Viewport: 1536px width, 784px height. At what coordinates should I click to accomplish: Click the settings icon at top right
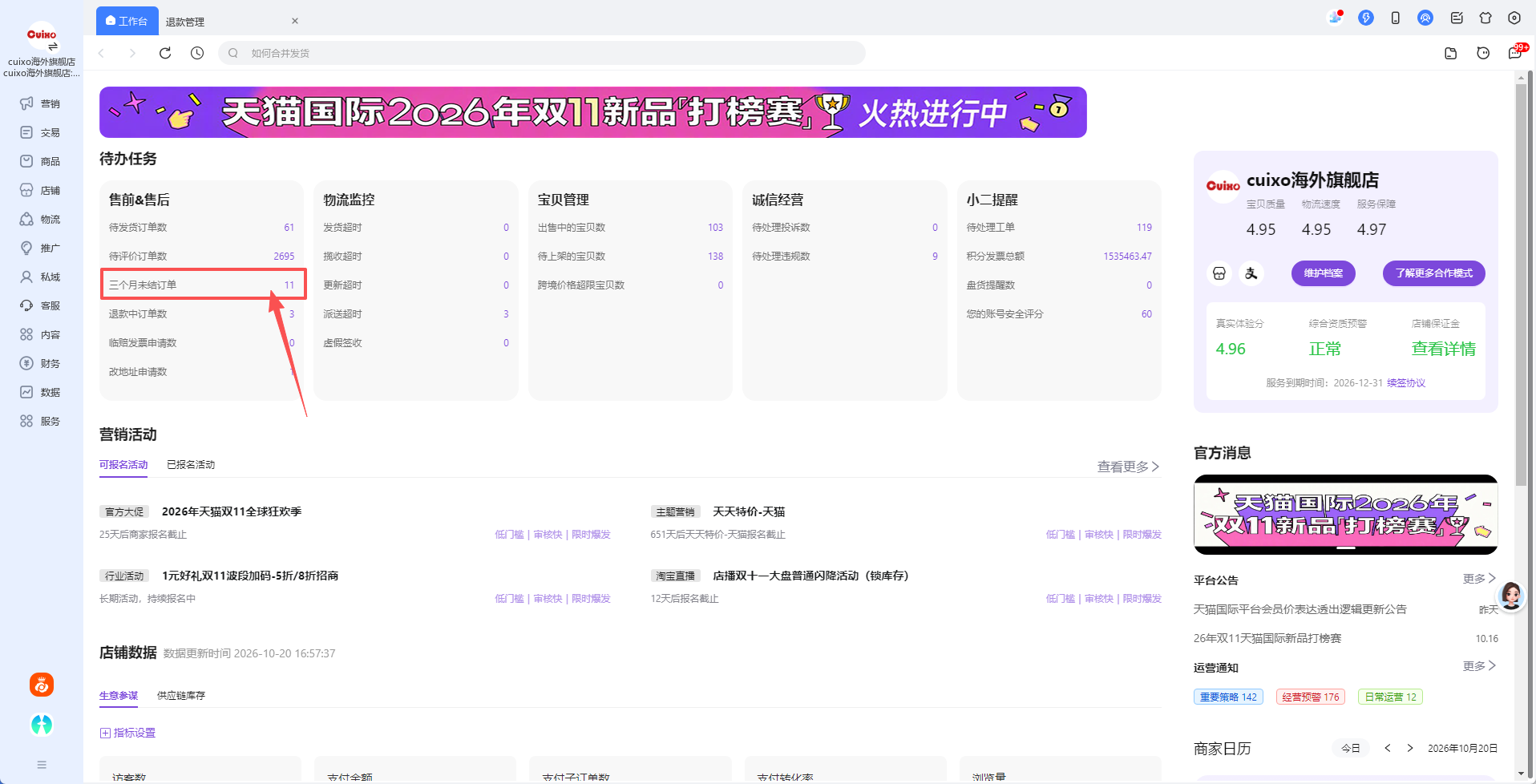pos(1514,18)
